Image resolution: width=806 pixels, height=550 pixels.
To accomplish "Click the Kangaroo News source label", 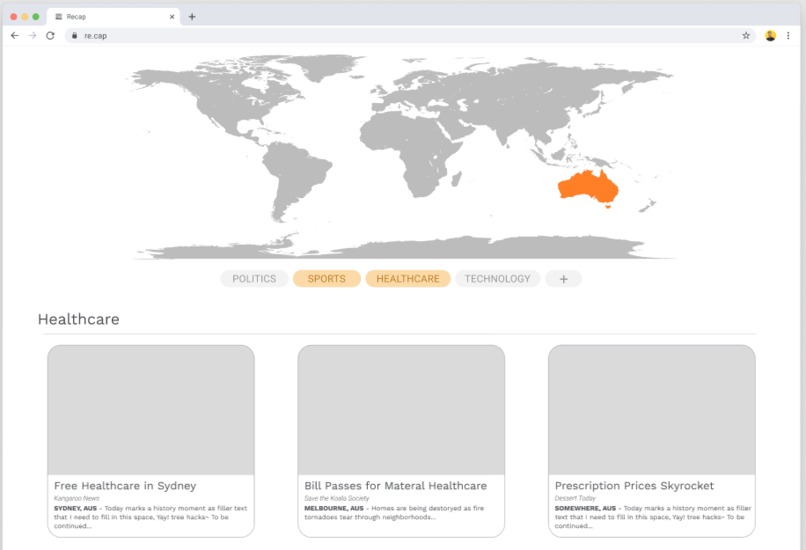I will pyautogui.click(x=77, y=498).
